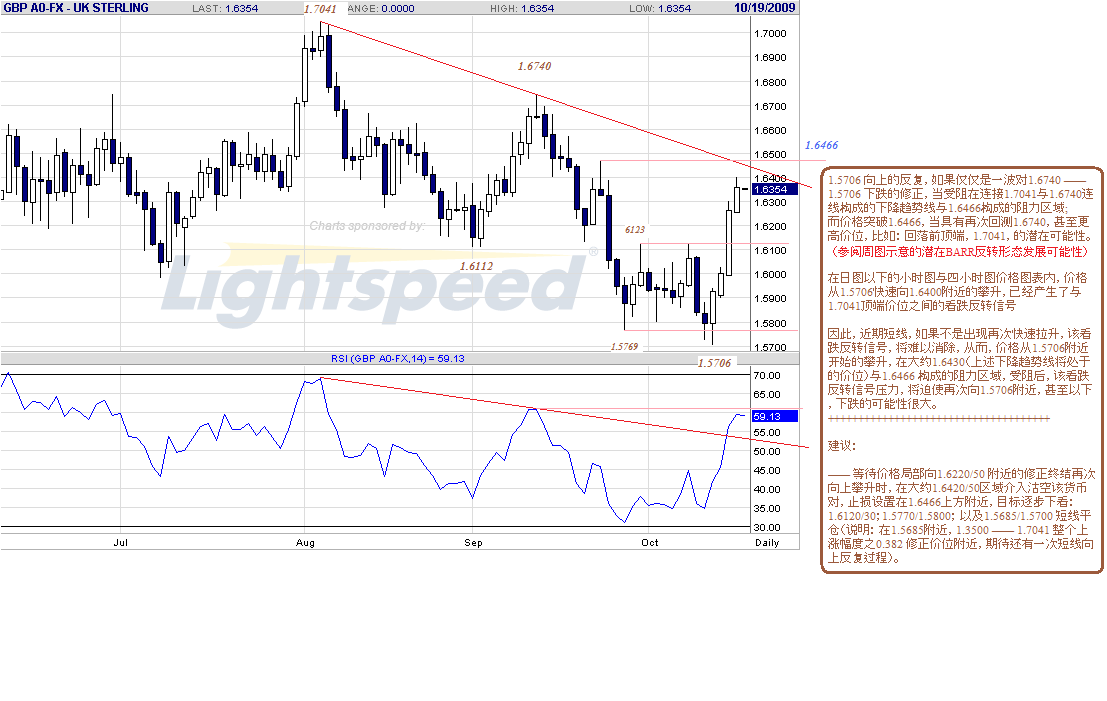This screenshot has height=701, width=1107.
Task: Click the Daily timeframe label
Action: coord(767,542)
